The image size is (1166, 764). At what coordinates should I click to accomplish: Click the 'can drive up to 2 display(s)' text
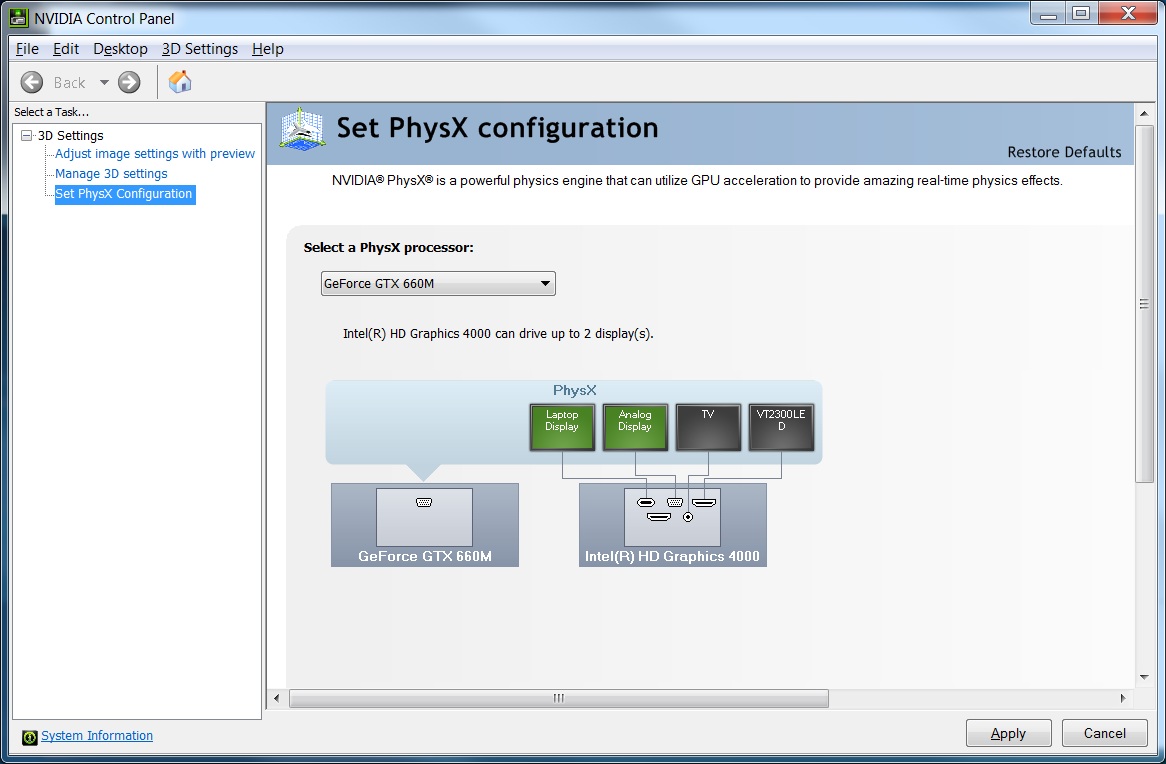point(574,334)
